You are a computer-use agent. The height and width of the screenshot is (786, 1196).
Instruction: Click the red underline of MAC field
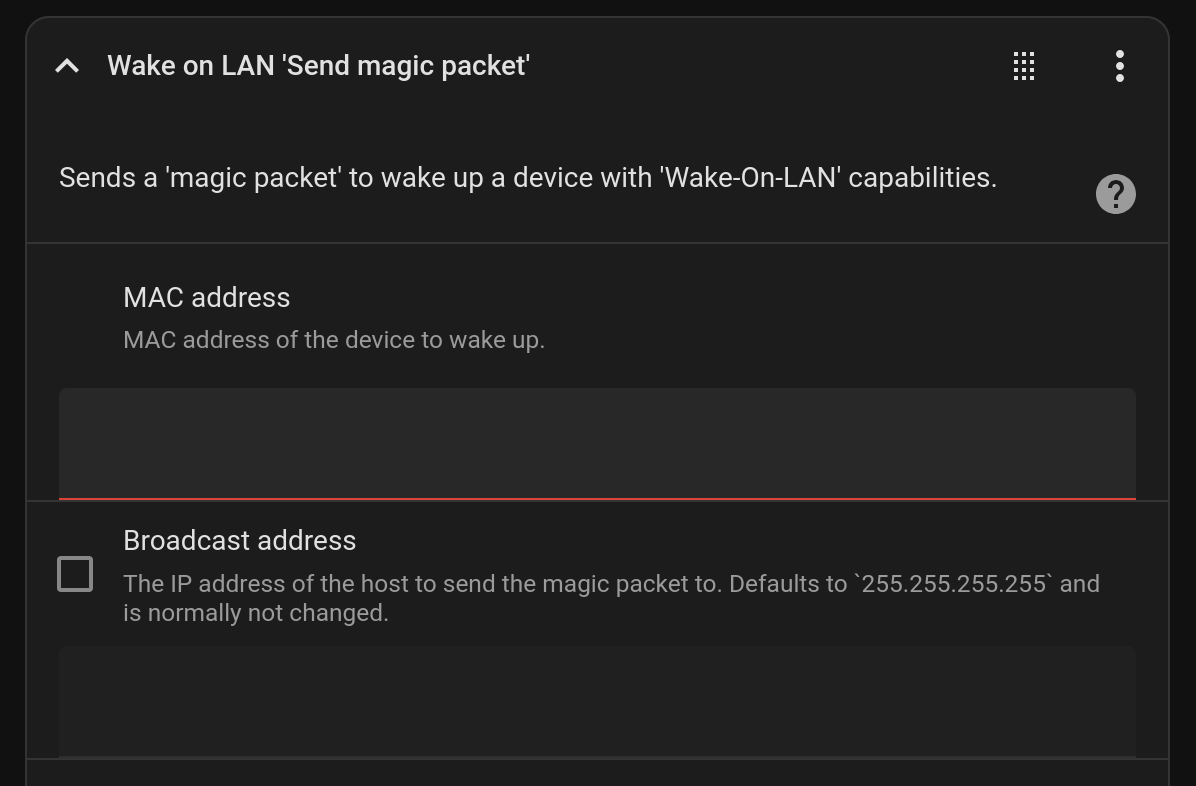[x=597, y=499]
